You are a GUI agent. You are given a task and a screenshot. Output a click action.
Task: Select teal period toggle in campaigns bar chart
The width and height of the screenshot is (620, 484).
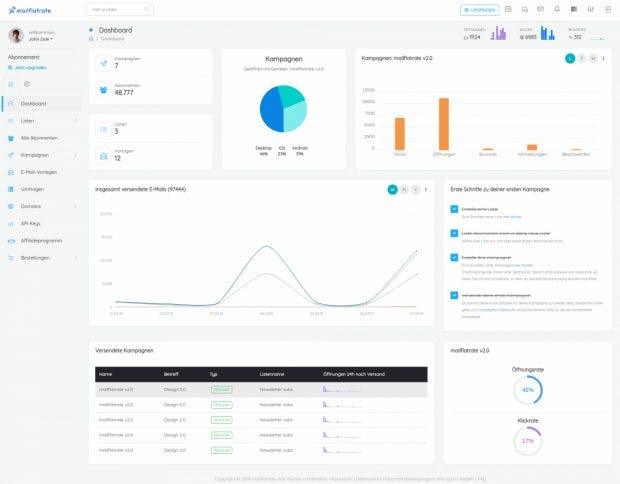[570, 59]
